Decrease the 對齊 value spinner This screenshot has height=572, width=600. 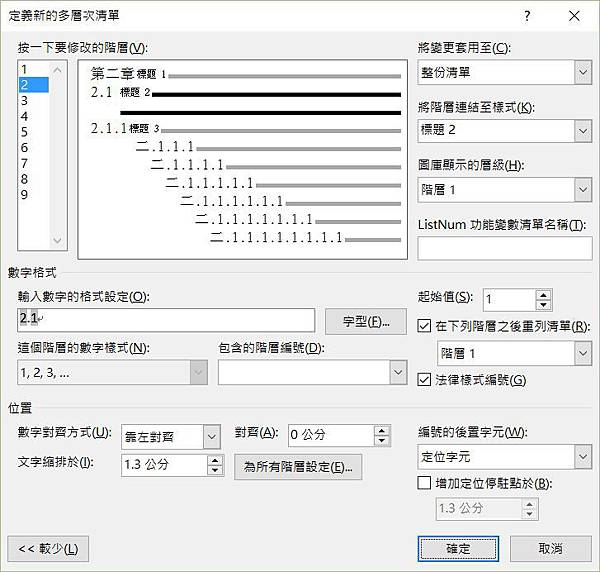(x=382, y=441)
